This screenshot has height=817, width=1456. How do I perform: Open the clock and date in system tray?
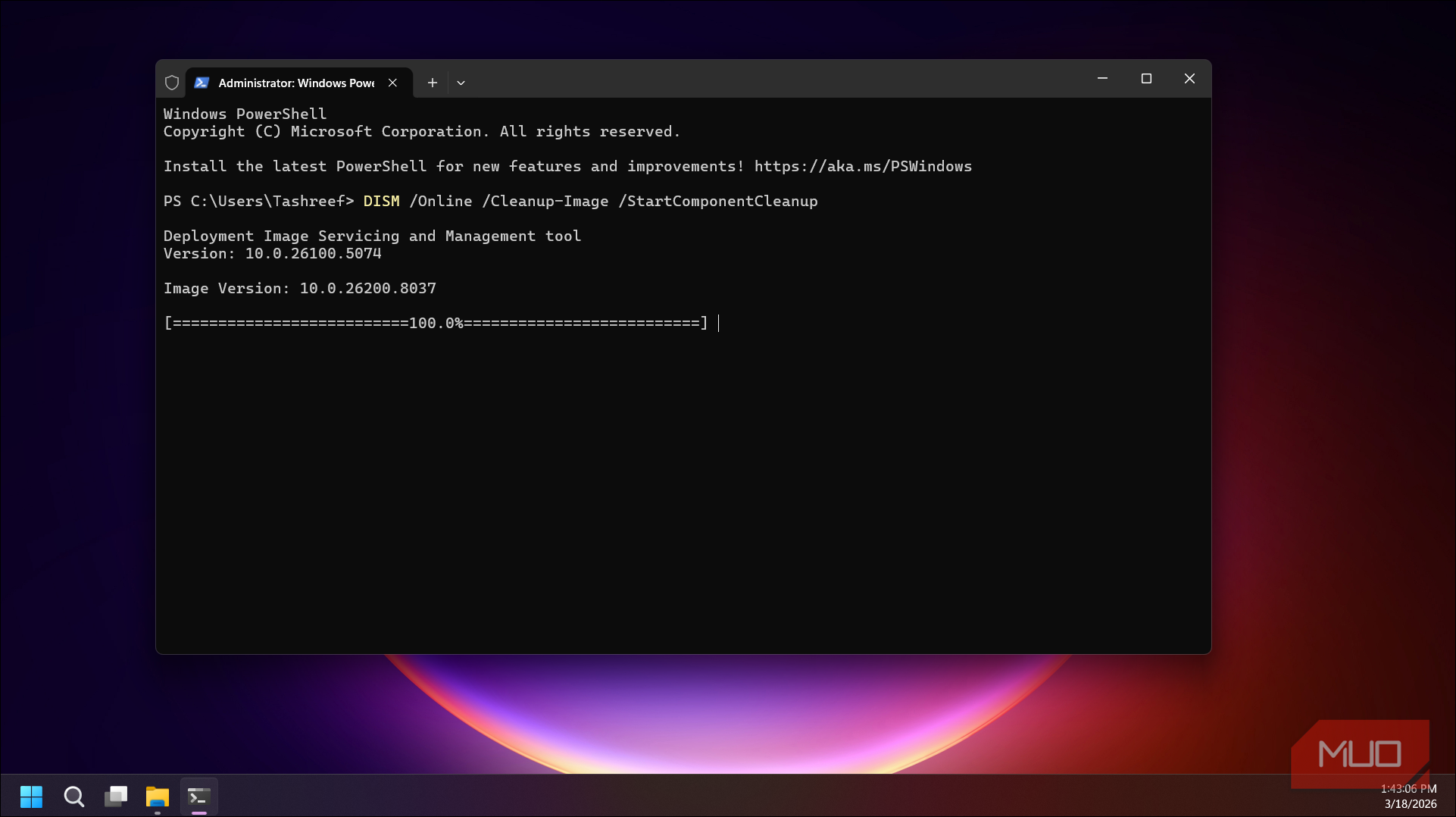pyautogui.click(x=1409, y=797)
